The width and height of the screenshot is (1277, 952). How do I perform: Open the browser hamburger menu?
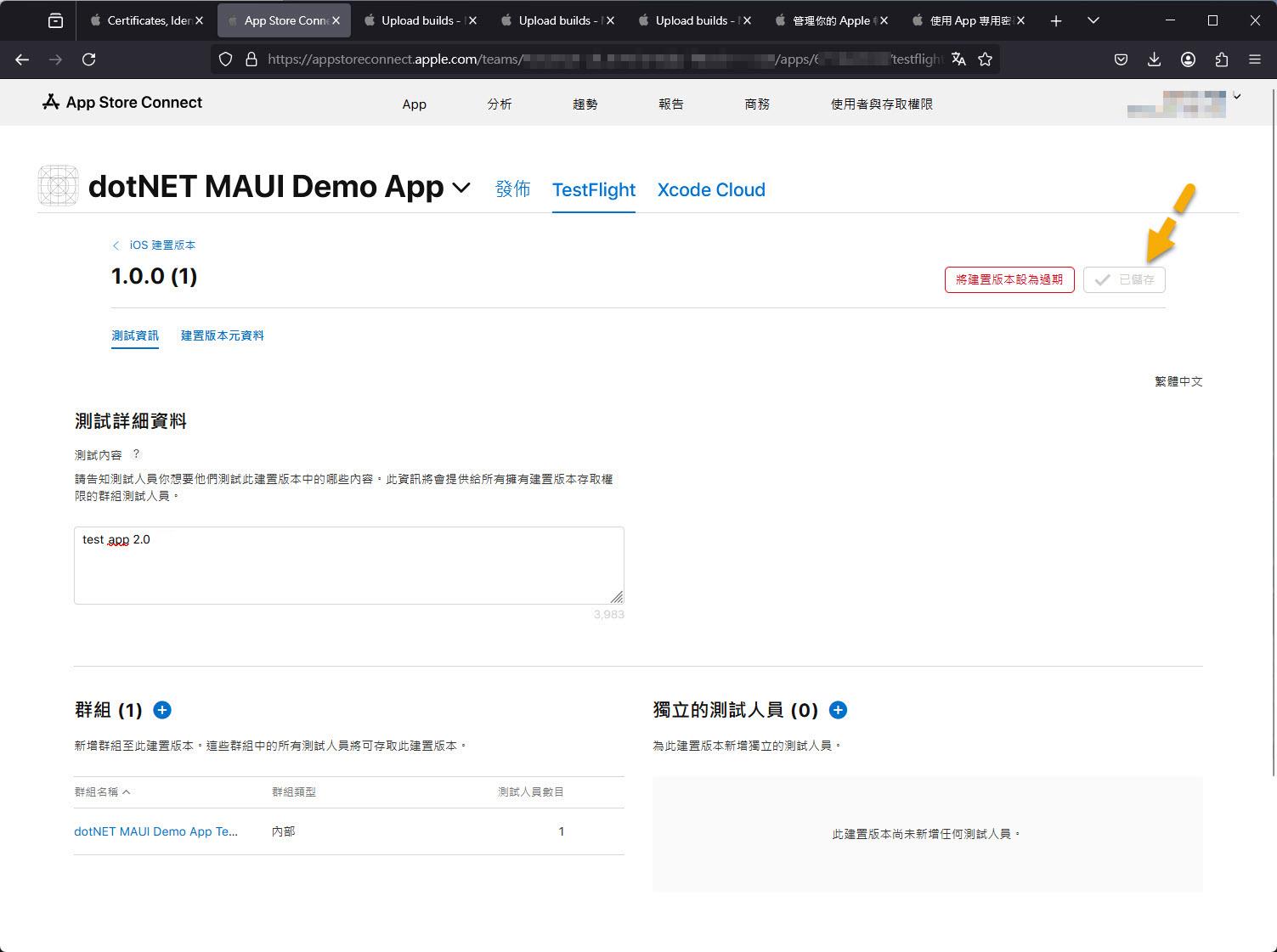tap(1255, 59)
